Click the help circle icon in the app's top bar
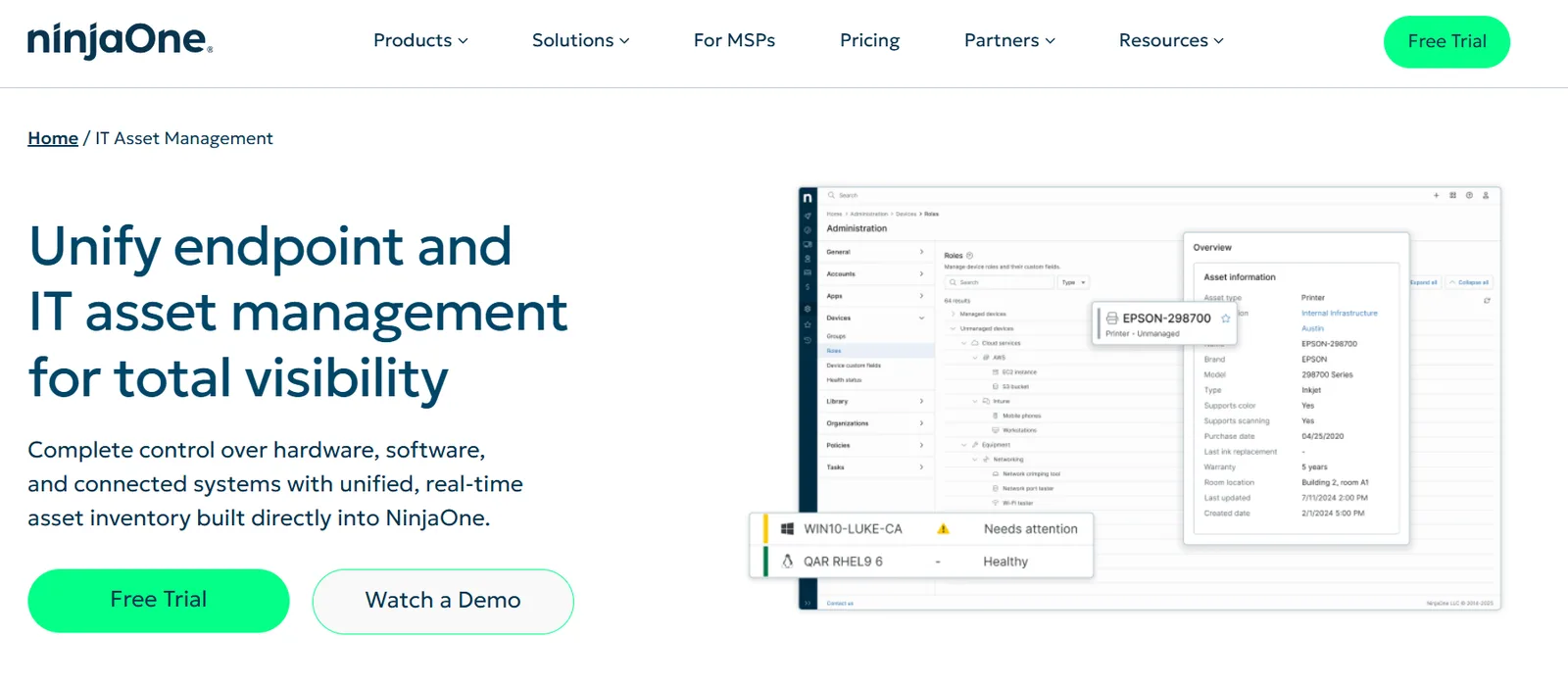The height and width of the screenshot is (687, 1568). pos(1469,195)
